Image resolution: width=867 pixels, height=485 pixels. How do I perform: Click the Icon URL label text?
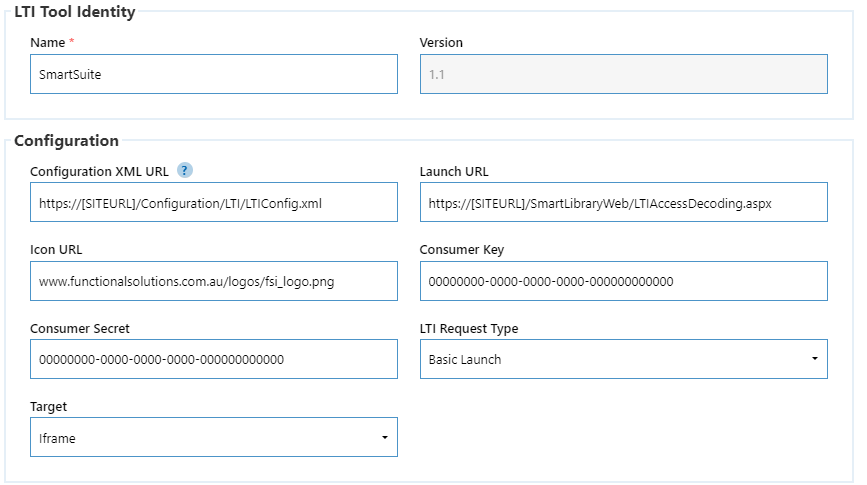click(x=56, y=249)
